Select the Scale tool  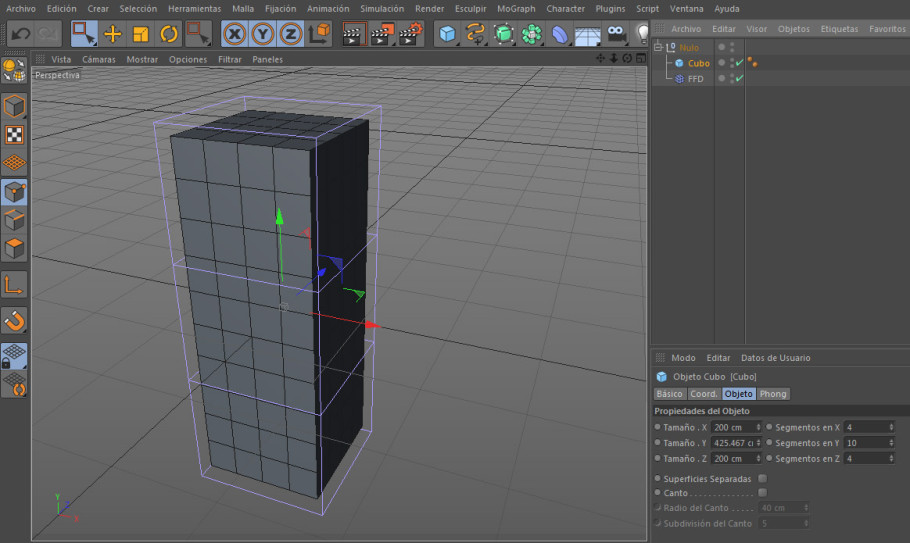[x=140, y=34]
